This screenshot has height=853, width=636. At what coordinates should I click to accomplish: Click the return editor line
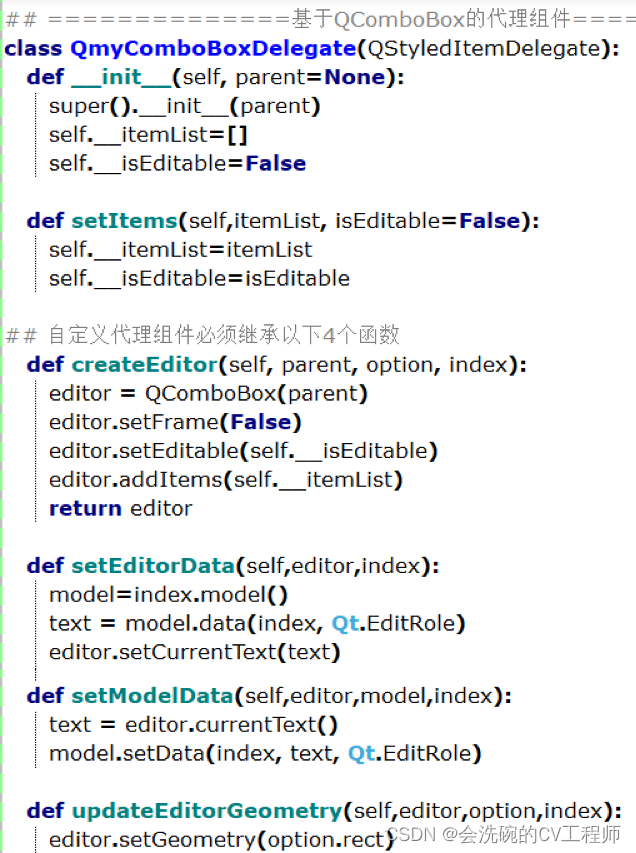120,509
